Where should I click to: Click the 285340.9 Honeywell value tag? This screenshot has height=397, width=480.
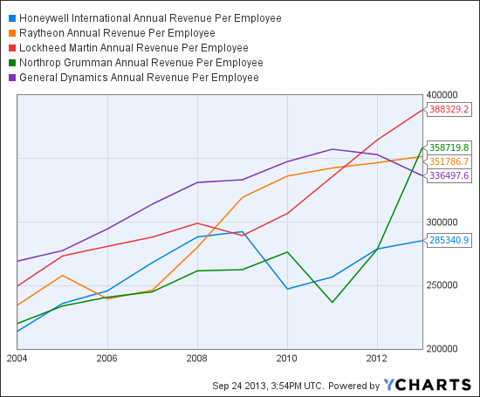[449, 240]
